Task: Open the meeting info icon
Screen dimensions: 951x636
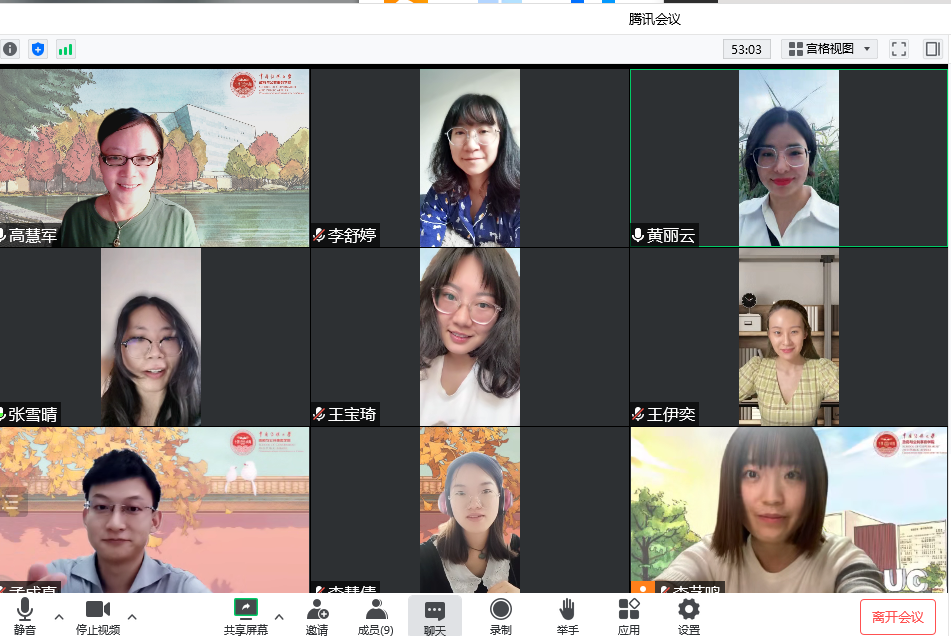Action: click(10, 48)
